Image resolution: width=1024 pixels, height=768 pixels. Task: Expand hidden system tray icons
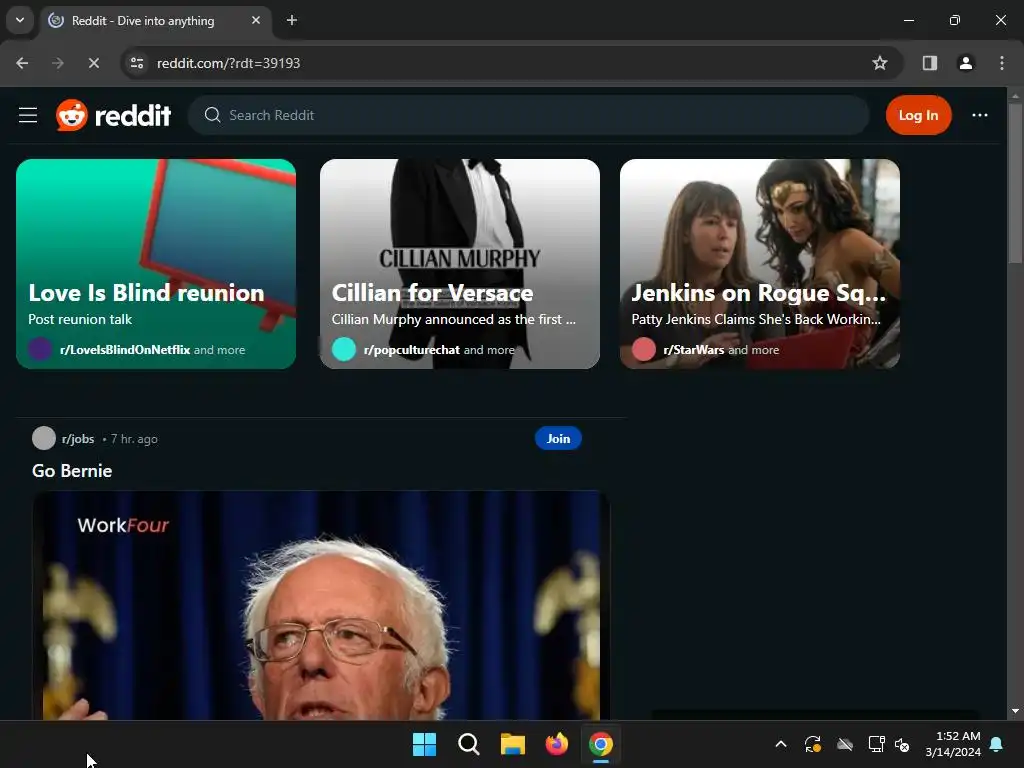click(780, 744)
